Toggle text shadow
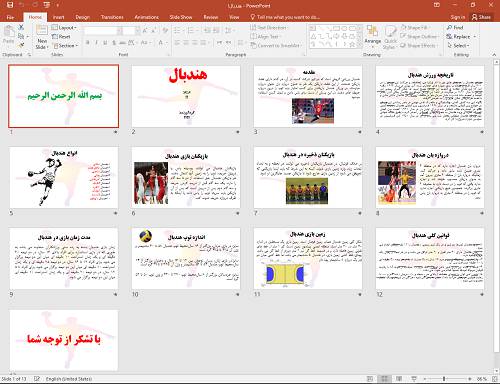 [x=114, y=43]
